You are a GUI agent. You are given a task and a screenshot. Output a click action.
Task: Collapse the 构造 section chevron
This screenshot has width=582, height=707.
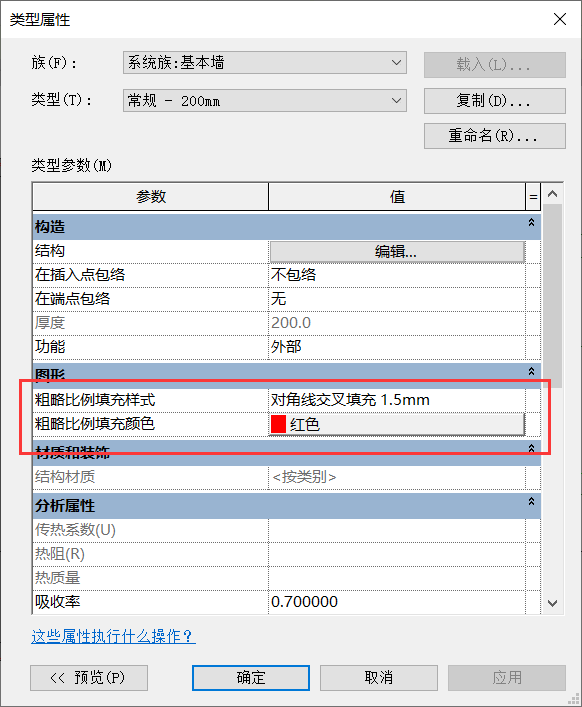(532, 222)
